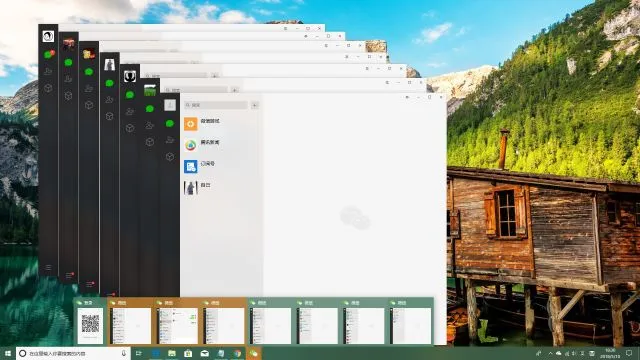
Task: Click the reddish avatar in the second-rearmost window
Action: click(x=69, y=44)
